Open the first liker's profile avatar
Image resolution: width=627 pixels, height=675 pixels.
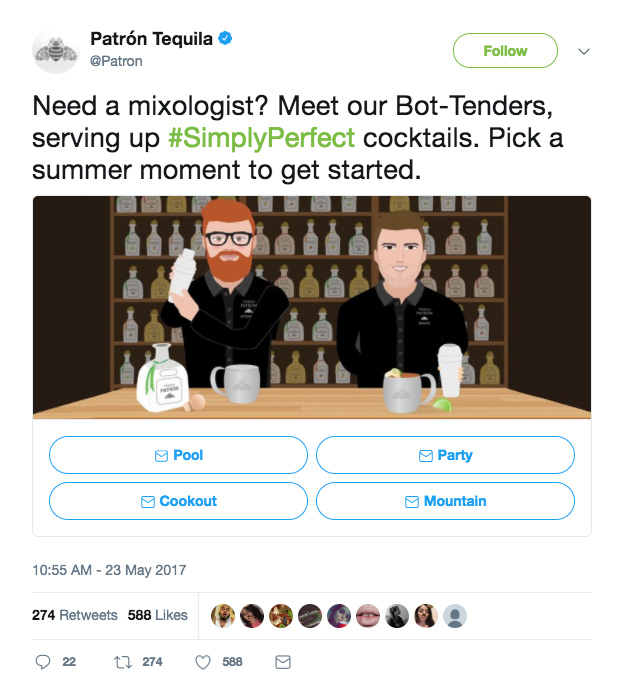click(x=223, y=616)
